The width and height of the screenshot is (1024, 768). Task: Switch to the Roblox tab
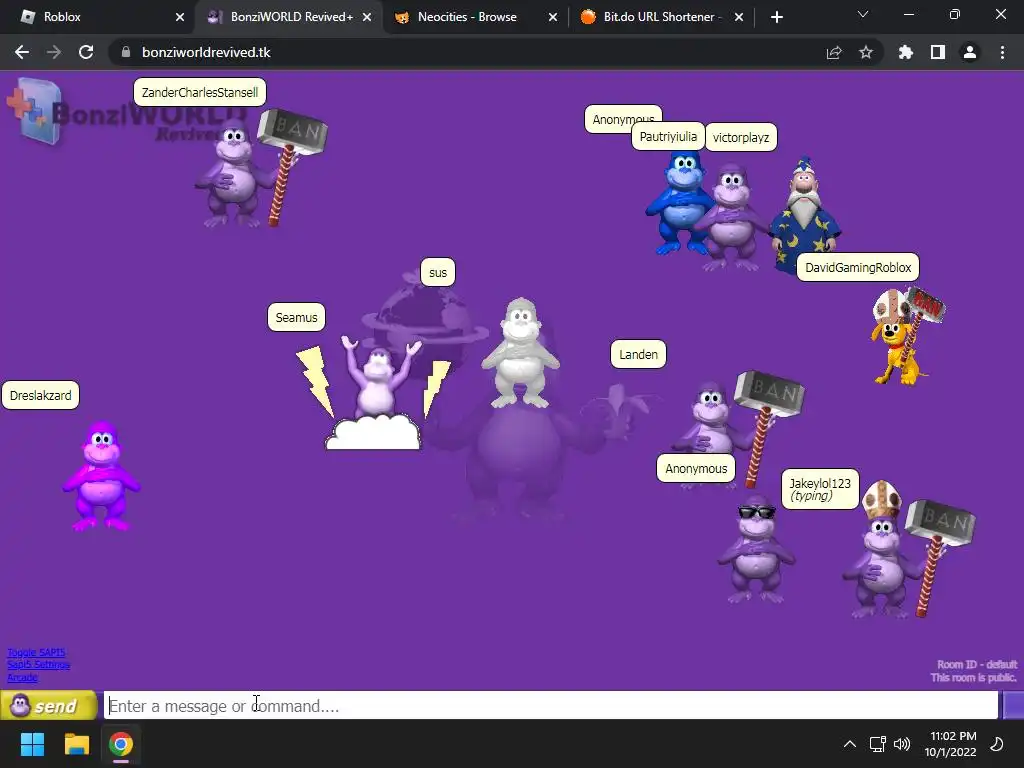tap(97, 17)
